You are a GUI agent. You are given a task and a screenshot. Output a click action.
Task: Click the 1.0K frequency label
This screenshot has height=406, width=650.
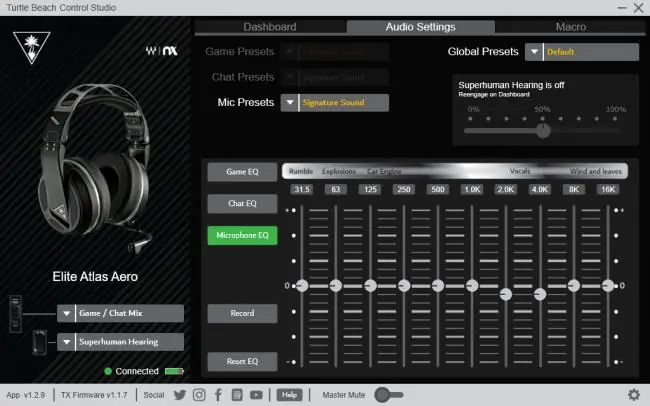click(x=472, y=190)
